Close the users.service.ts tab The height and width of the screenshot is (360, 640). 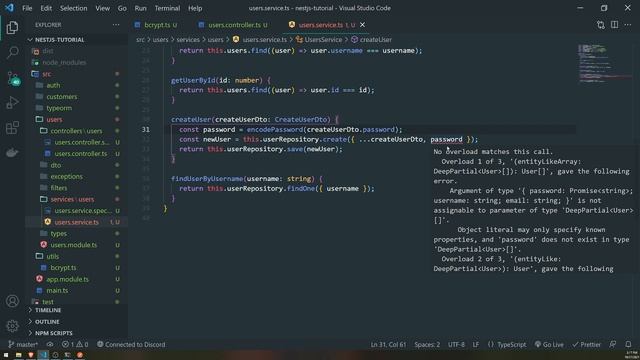pos(362,25)
